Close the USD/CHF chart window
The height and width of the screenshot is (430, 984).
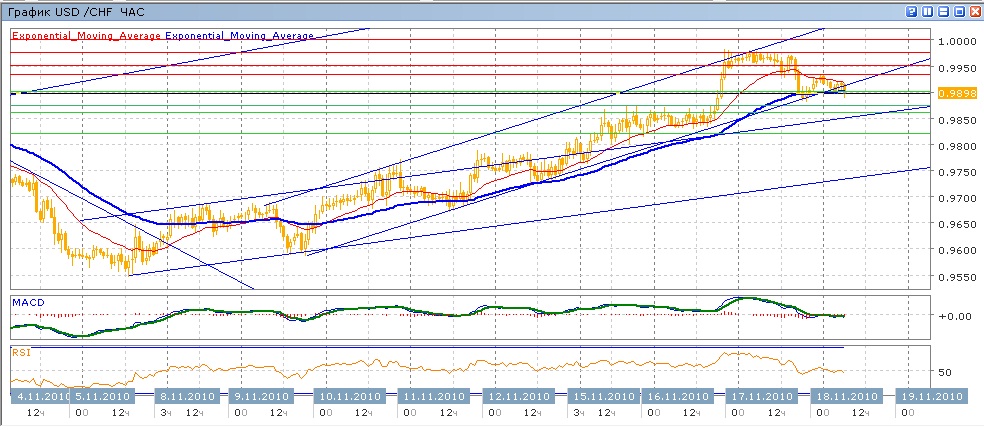pos(974,12)
